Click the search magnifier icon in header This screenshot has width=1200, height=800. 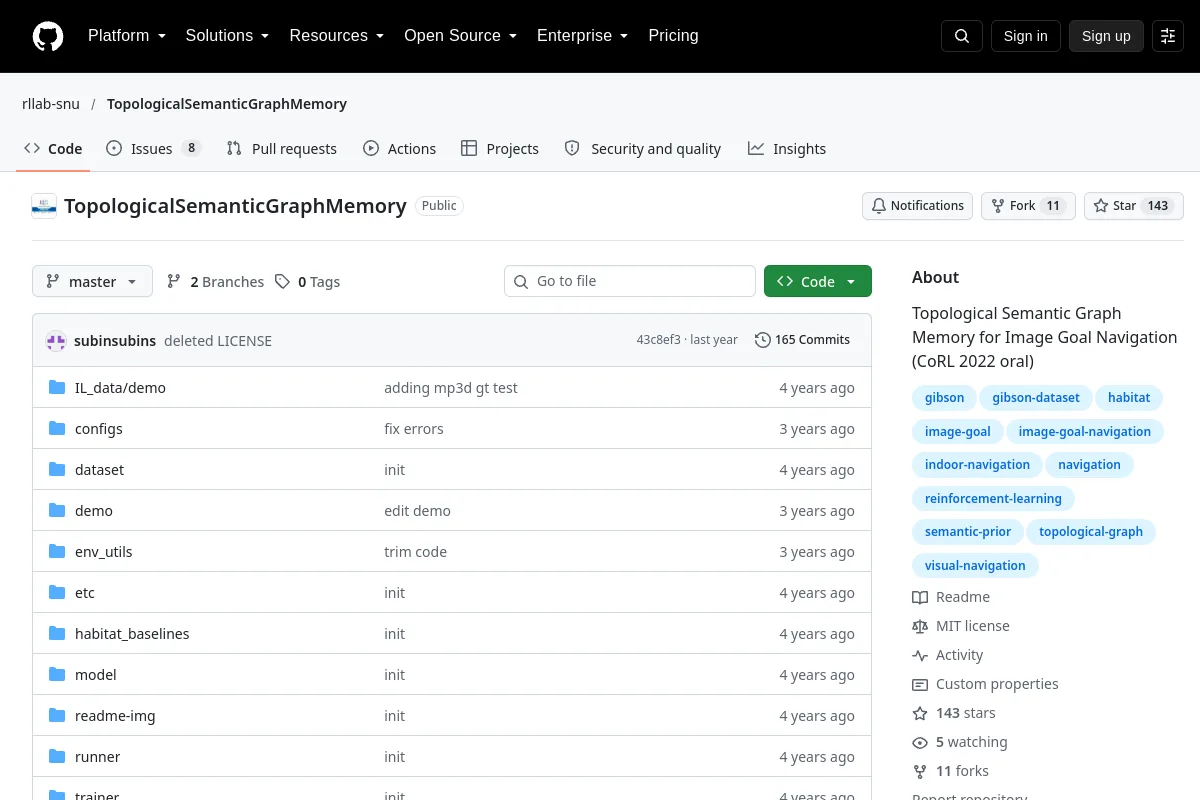coord(962,36)
